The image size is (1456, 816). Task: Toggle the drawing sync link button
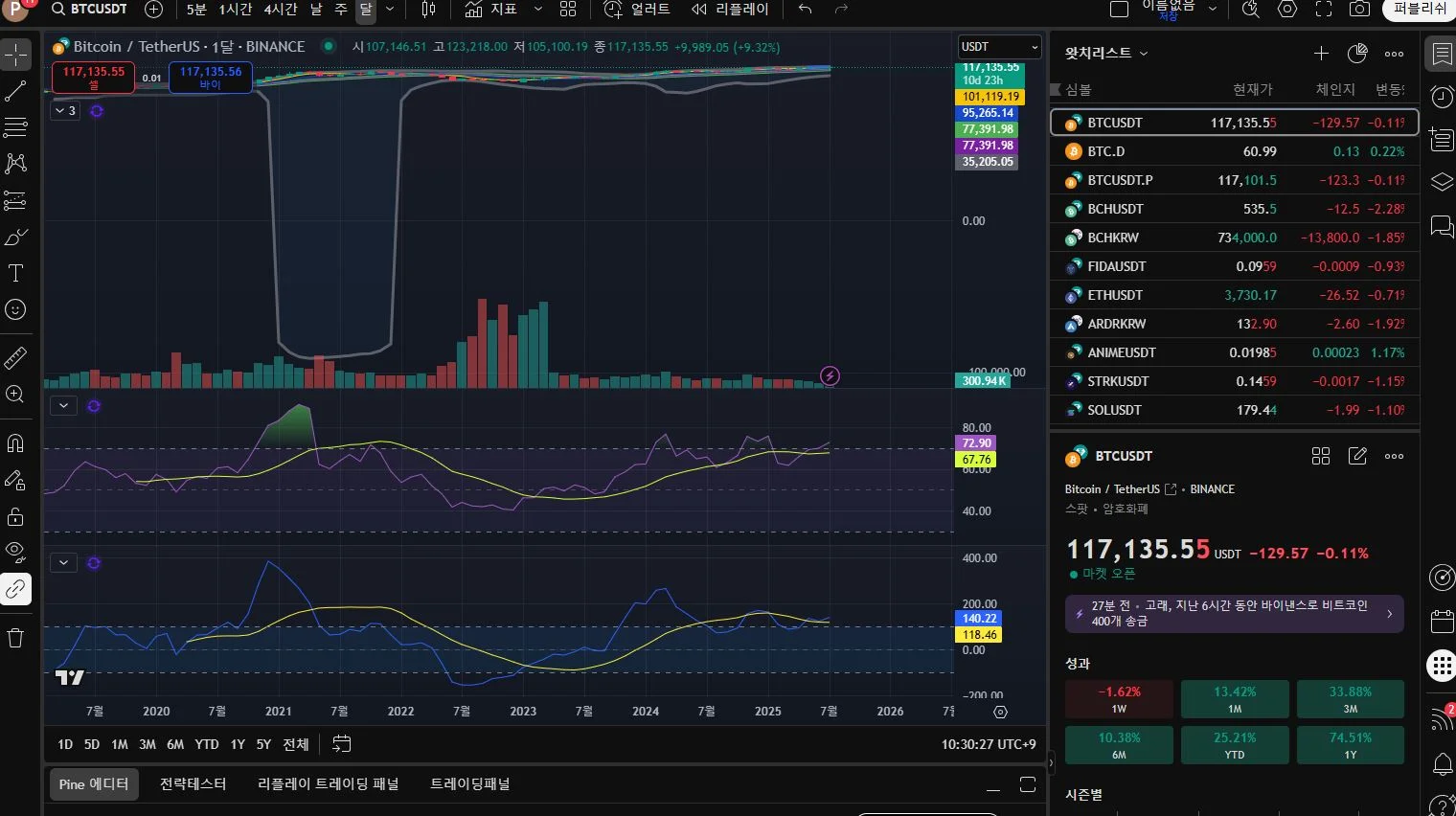(16, 589)
